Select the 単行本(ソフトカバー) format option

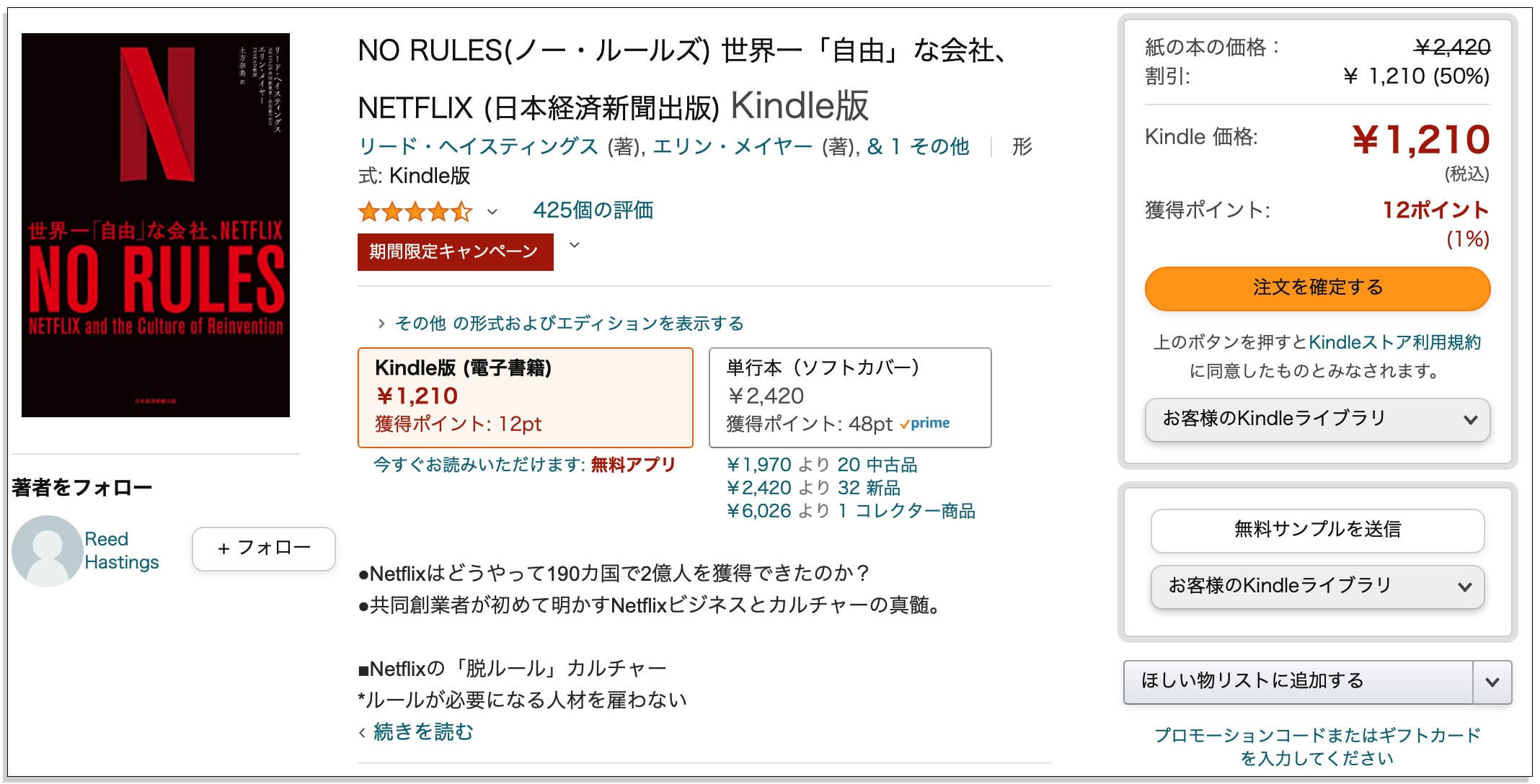click(x=850, y=398)
